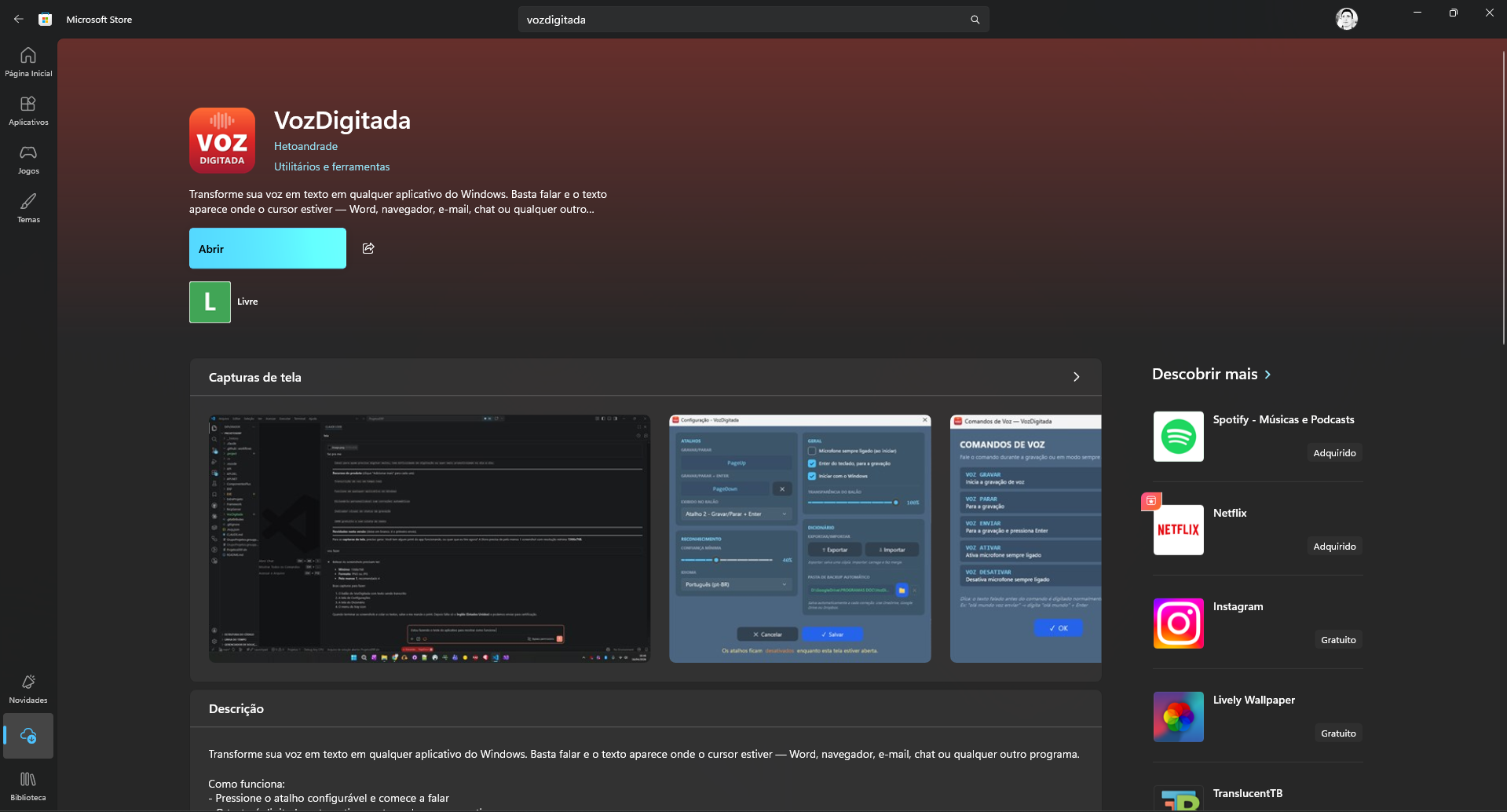Click the search magnifier icon

tap(975, 20)
